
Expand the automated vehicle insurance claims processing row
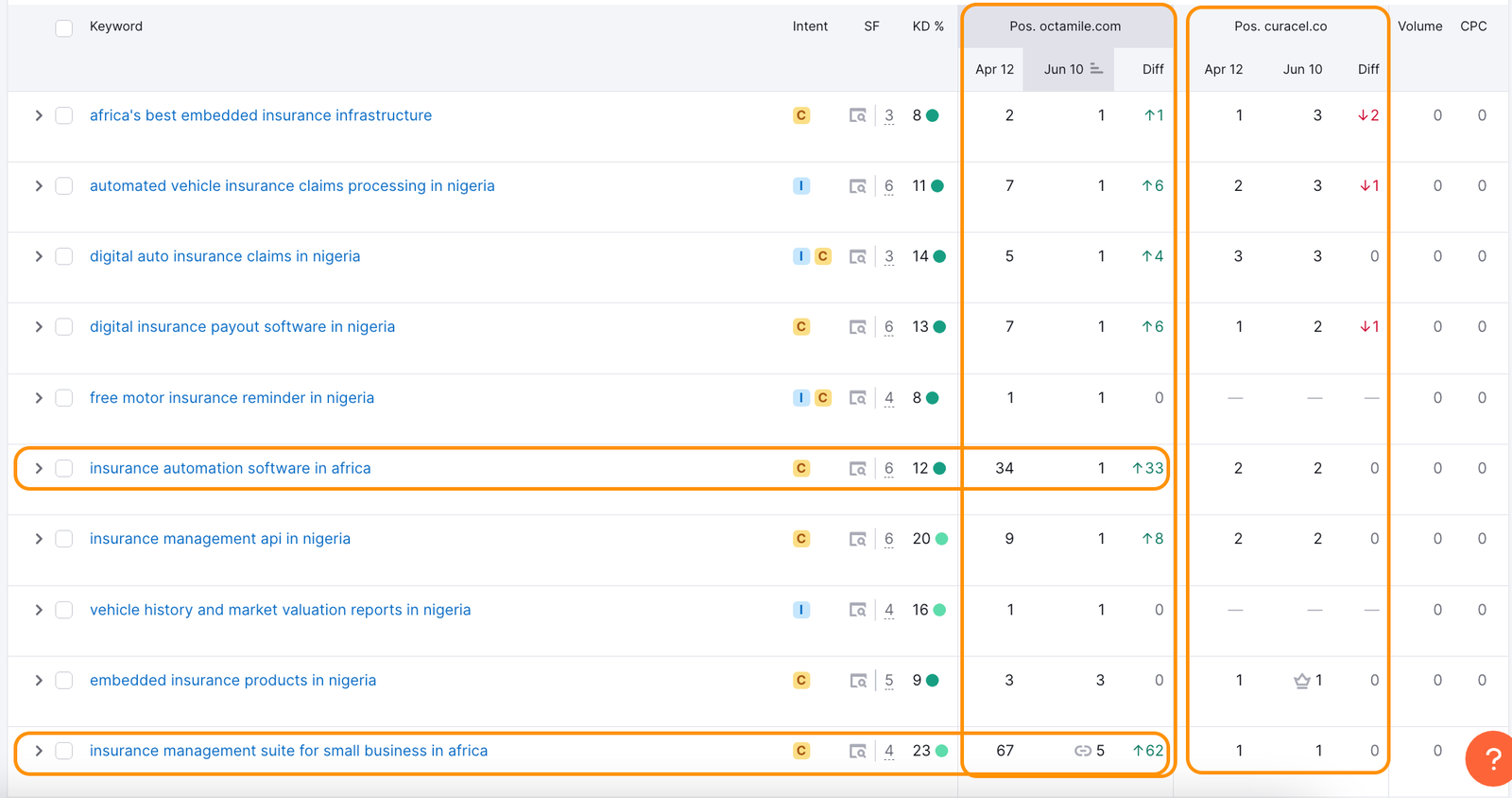pos(39,186)
